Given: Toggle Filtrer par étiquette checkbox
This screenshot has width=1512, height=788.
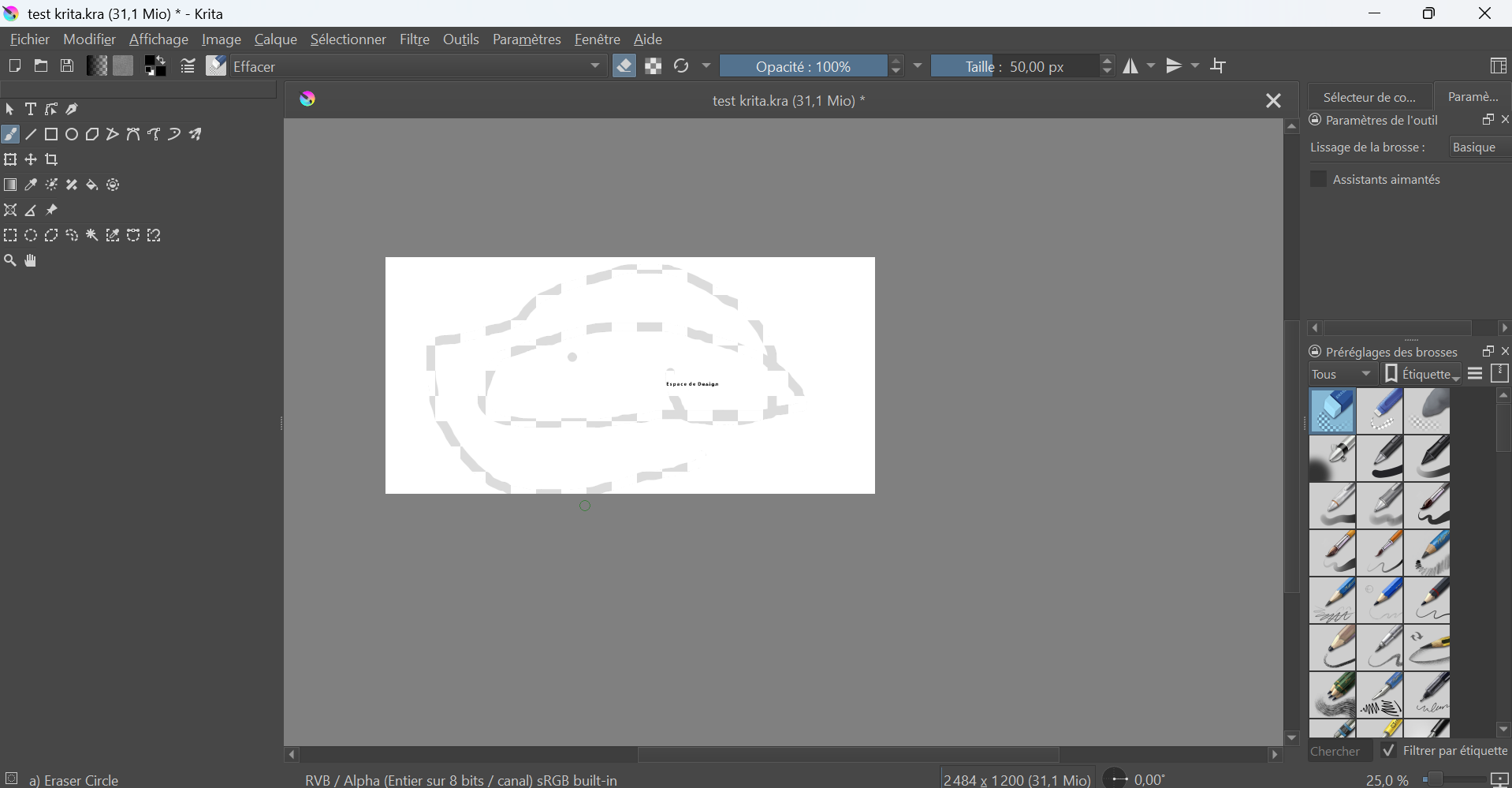Looking at the screenshot, I should pyautogui.click(x=1389, y=751).
